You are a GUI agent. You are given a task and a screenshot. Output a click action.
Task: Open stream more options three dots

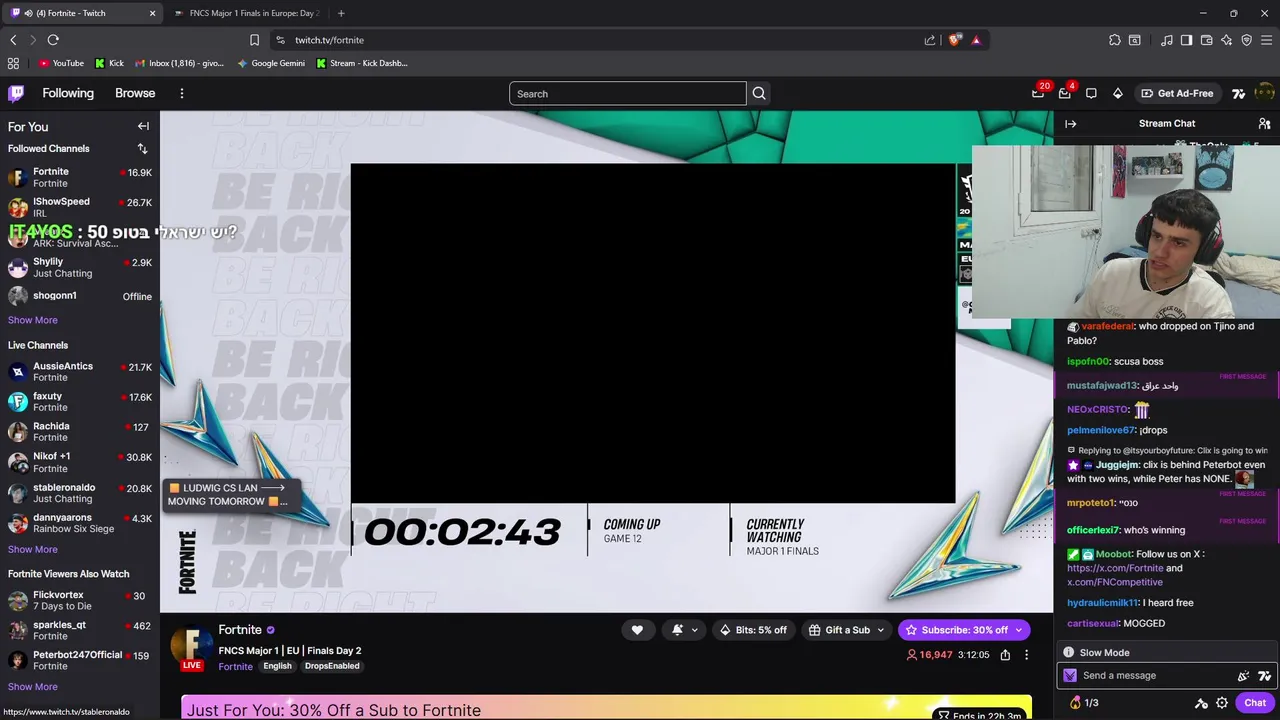coord(1026,655)
